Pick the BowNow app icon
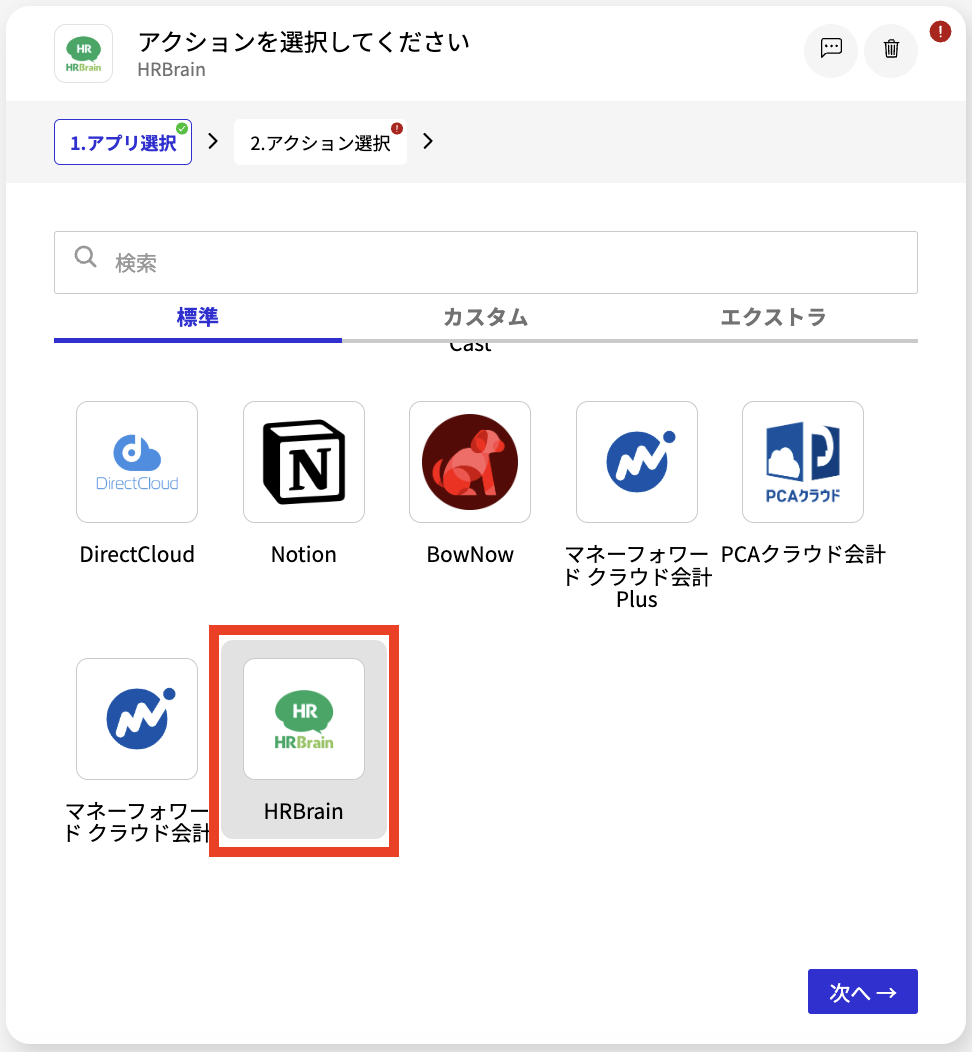Image resolution: width=972 pixels, height=1052 pixels. [x=470, y=462]
